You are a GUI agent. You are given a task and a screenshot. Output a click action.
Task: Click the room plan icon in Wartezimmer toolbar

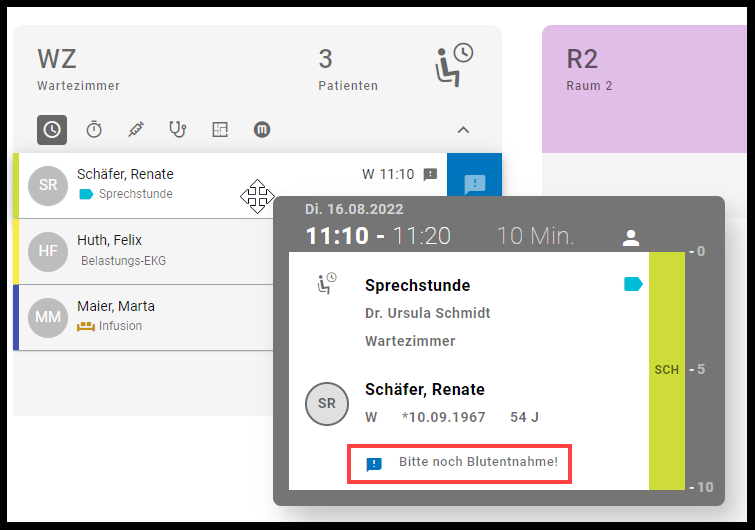[x=220, y=129]
